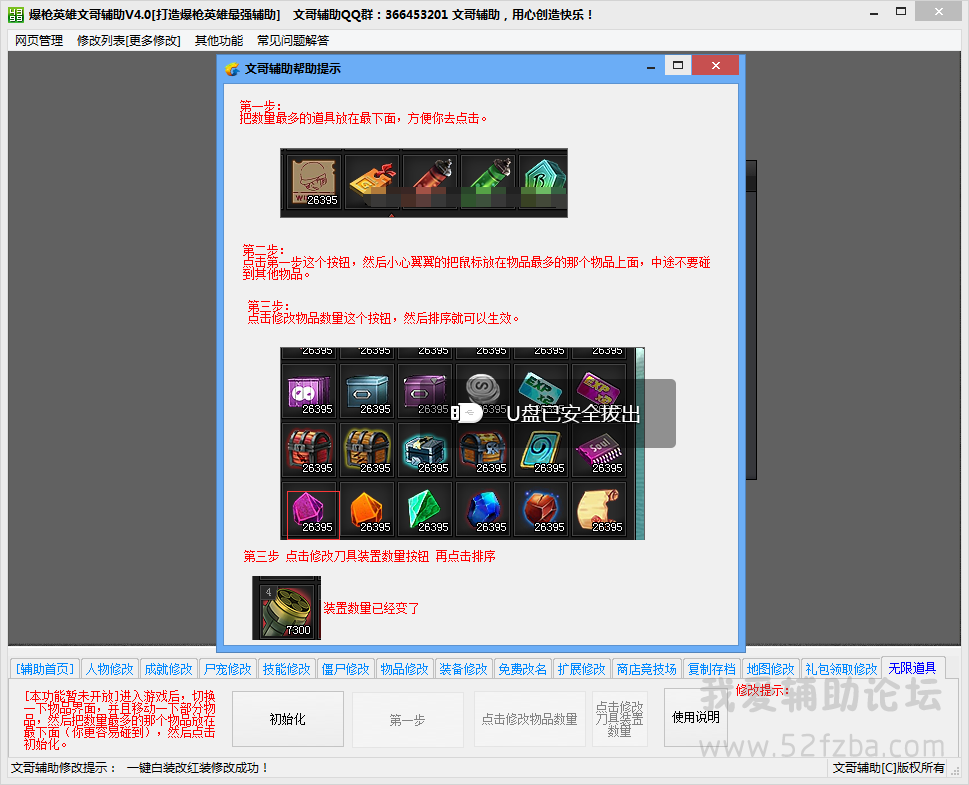Click the teal metal crate item icon
This screenshot has height=785, width=969.
(368, 393)
